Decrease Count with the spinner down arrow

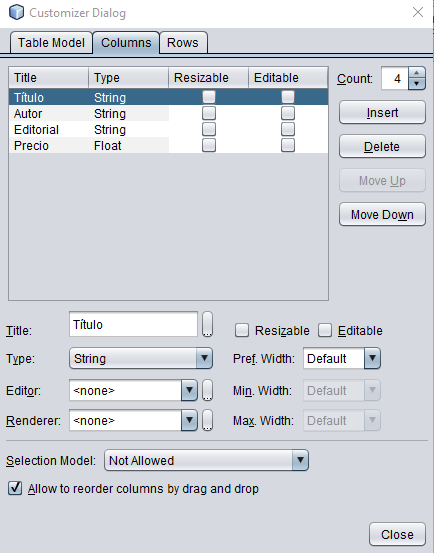(417, 84)
